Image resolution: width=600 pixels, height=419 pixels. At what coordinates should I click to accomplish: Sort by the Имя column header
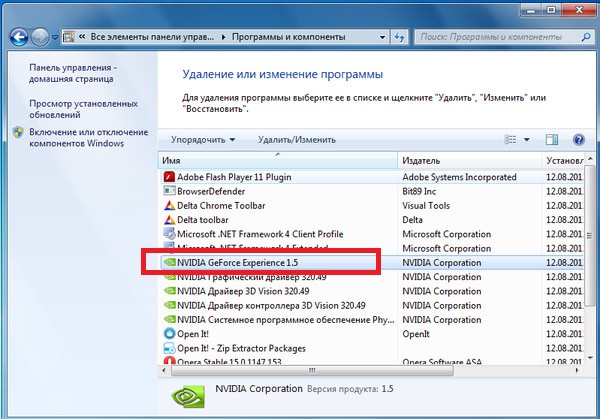click(x=278, y=161)
